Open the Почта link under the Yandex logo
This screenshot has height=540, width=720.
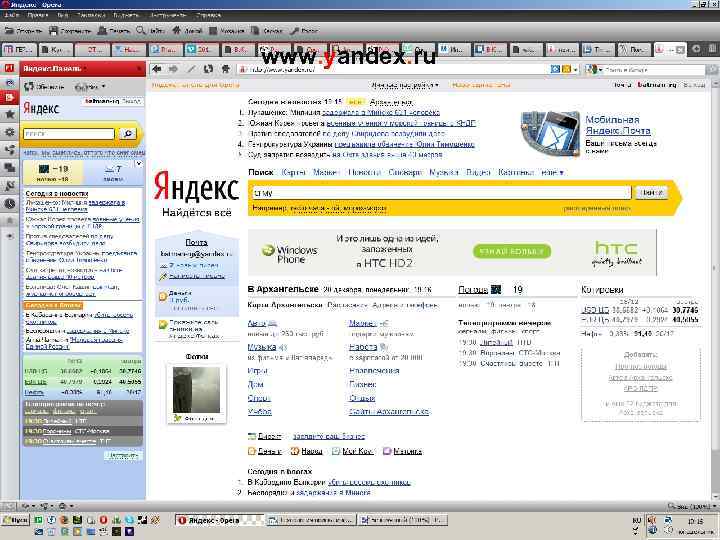(196, 242)
